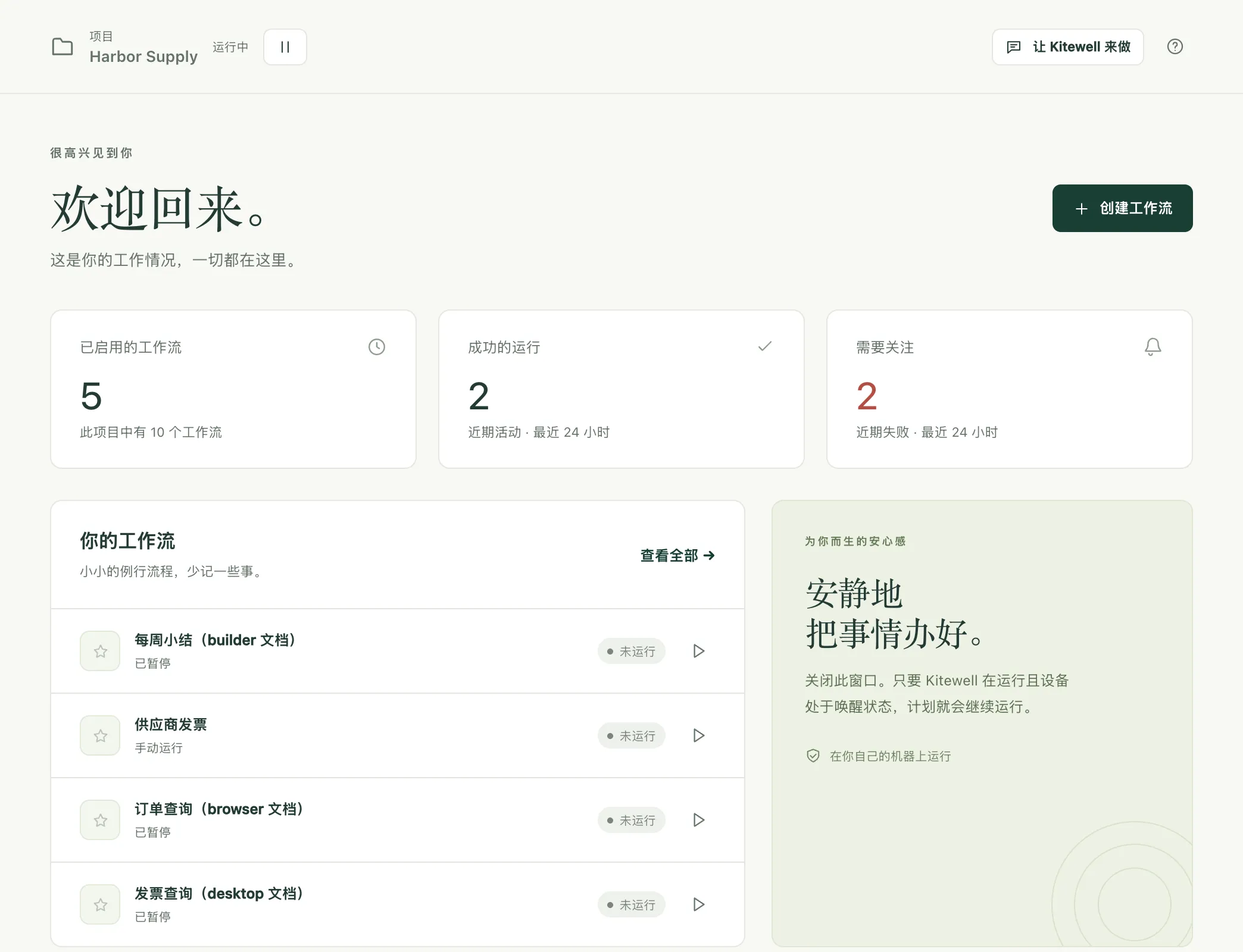This screenshot has height=952, width=1243.
Task: Run the 供应商发票 workflow
Action: click(x=699, y=735)
